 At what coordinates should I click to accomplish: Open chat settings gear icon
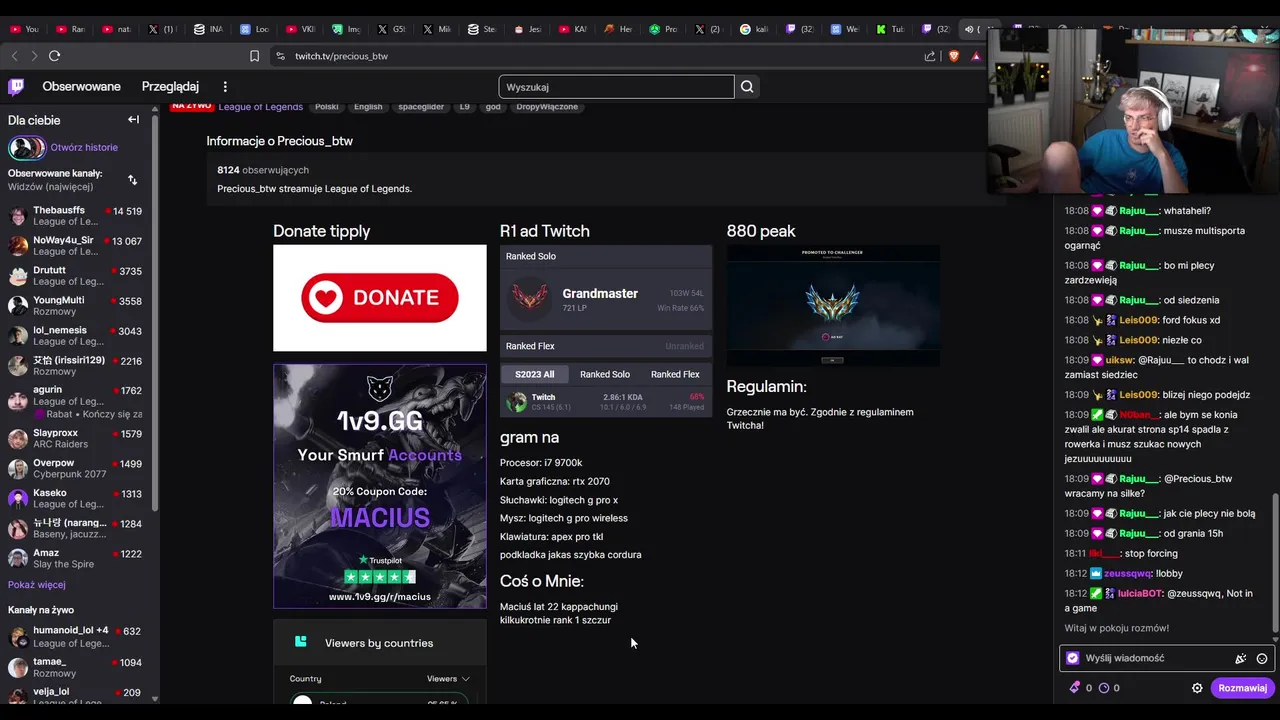1197,688
